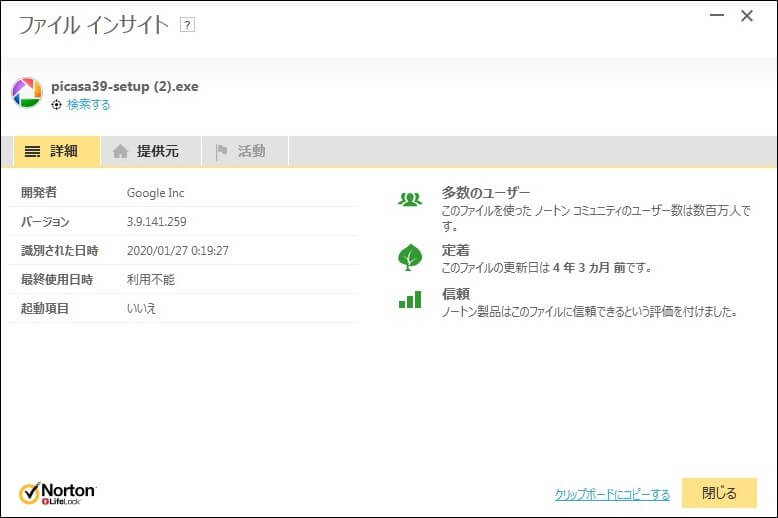The width and height of the screenshot is (778, 518).
Task: Click the 識別された日時 label
Action: pyautogui.click(x=60, y=251)
